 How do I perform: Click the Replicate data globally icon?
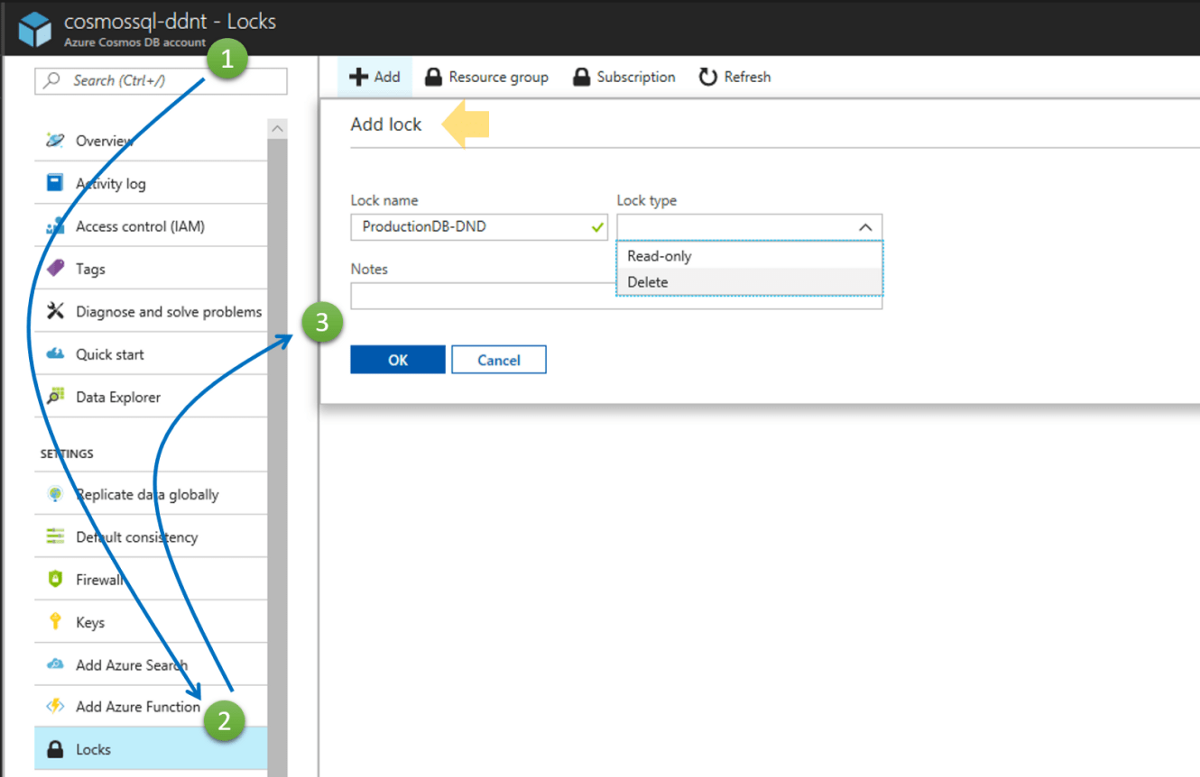tap(56, 493)
